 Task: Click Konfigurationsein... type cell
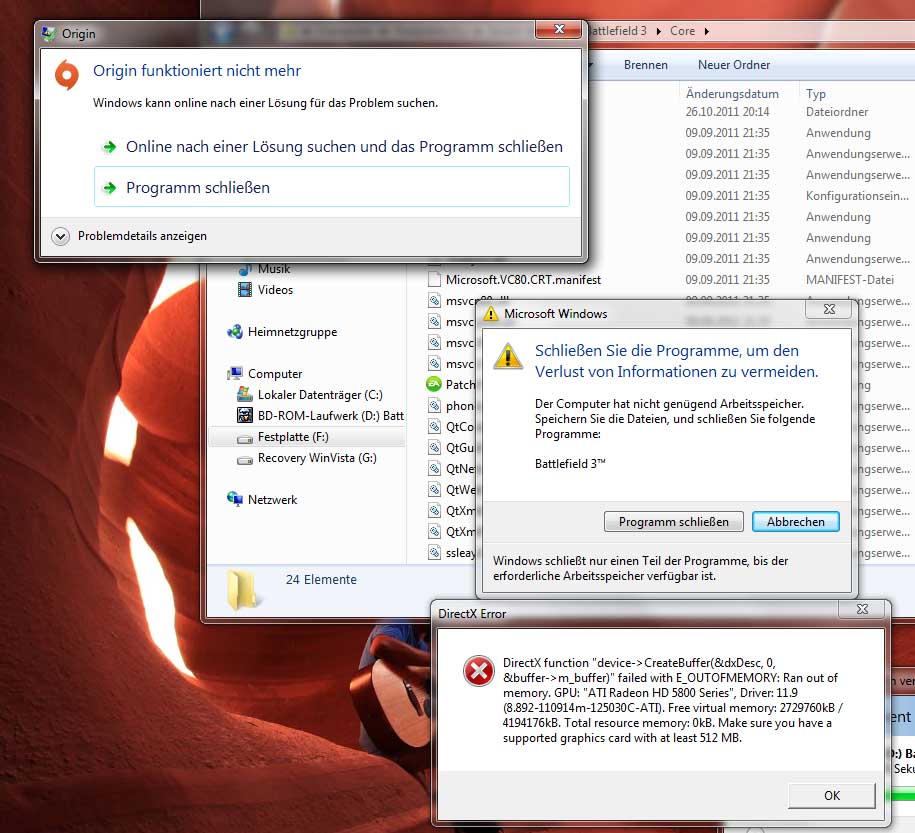click(857, 196)
